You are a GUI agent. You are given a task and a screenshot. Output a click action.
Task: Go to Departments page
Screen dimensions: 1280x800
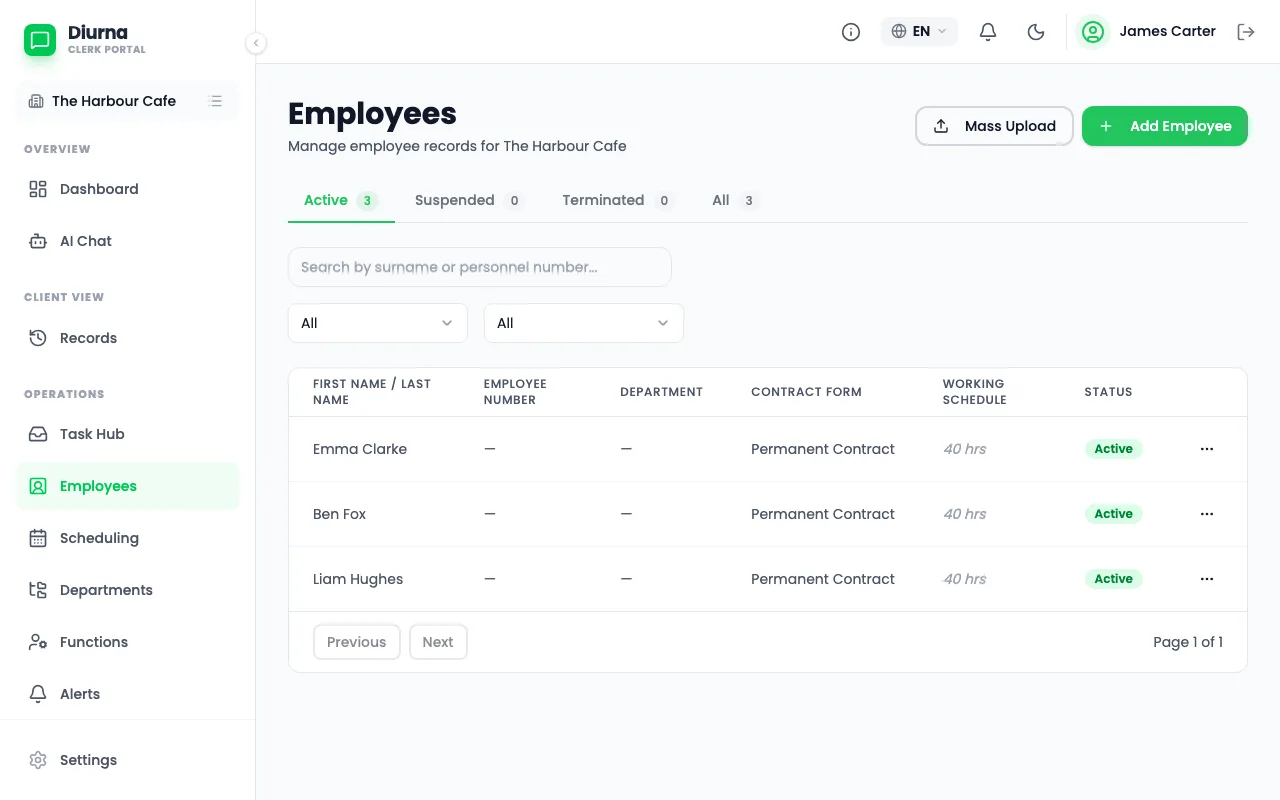point(128,590)
